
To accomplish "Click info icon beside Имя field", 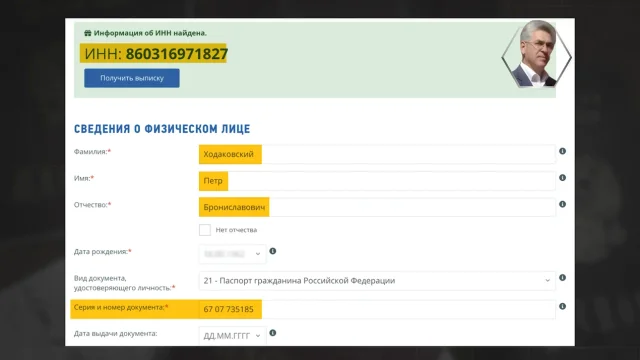I will (x=562, y=178).
